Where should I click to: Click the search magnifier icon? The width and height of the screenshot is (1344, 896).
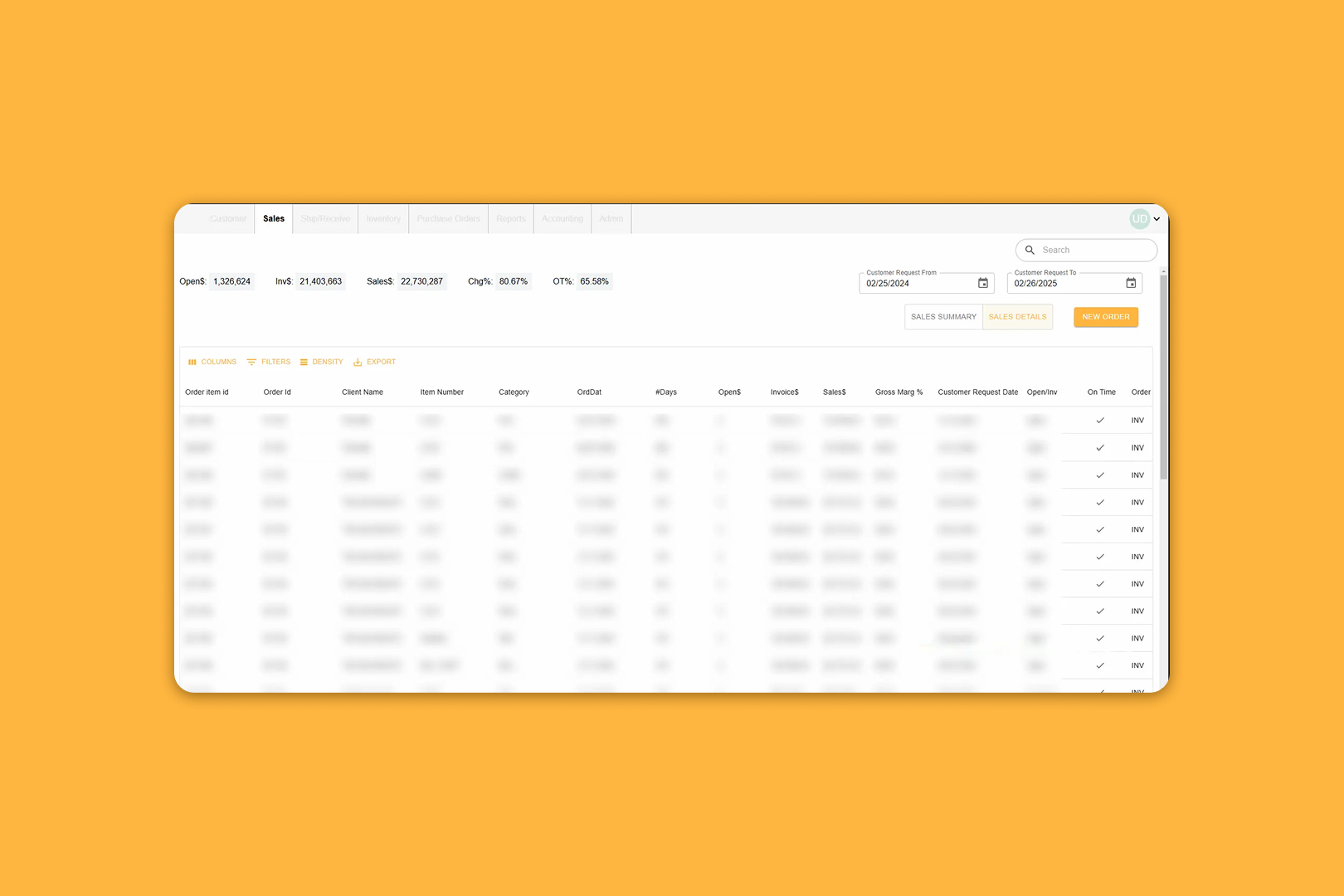[x=1030, y=250]
